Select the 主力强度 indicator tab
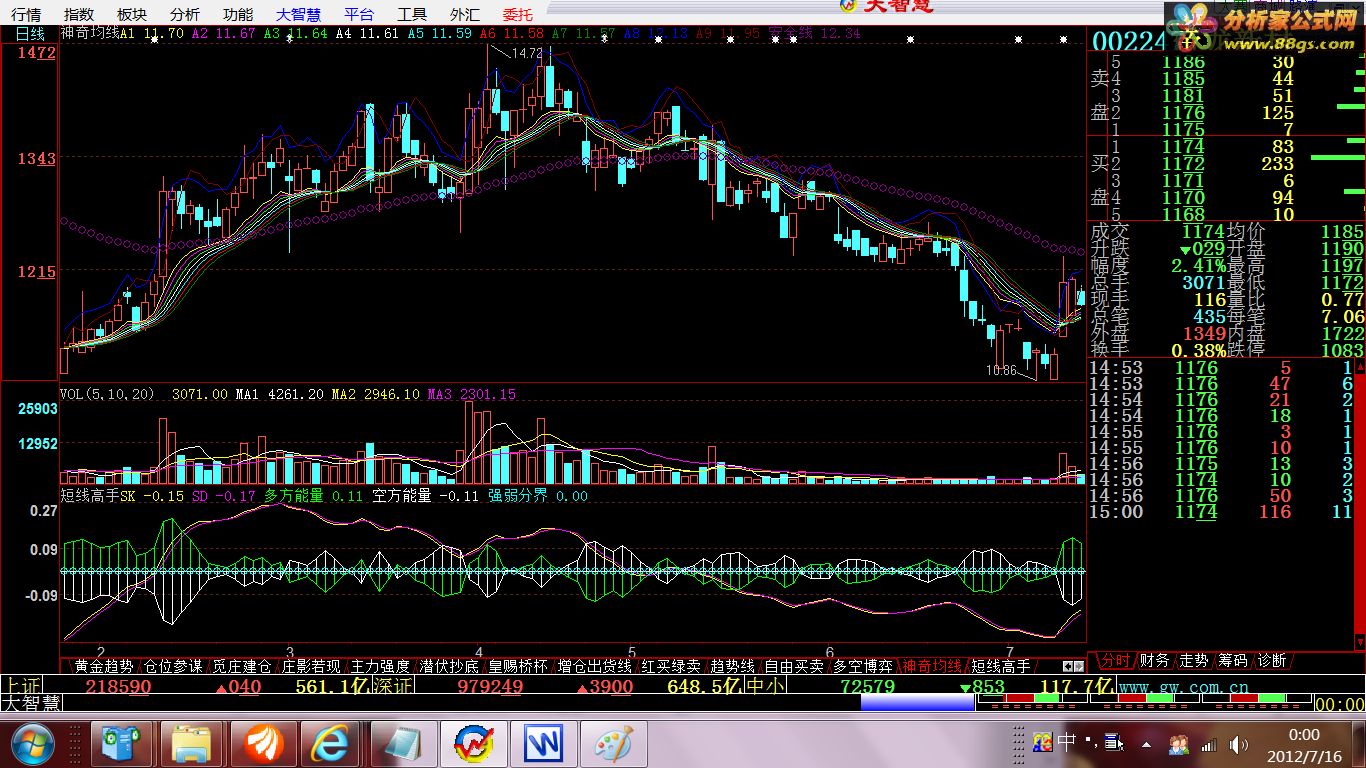1366x768 pixels. click(x=380, y=666)
